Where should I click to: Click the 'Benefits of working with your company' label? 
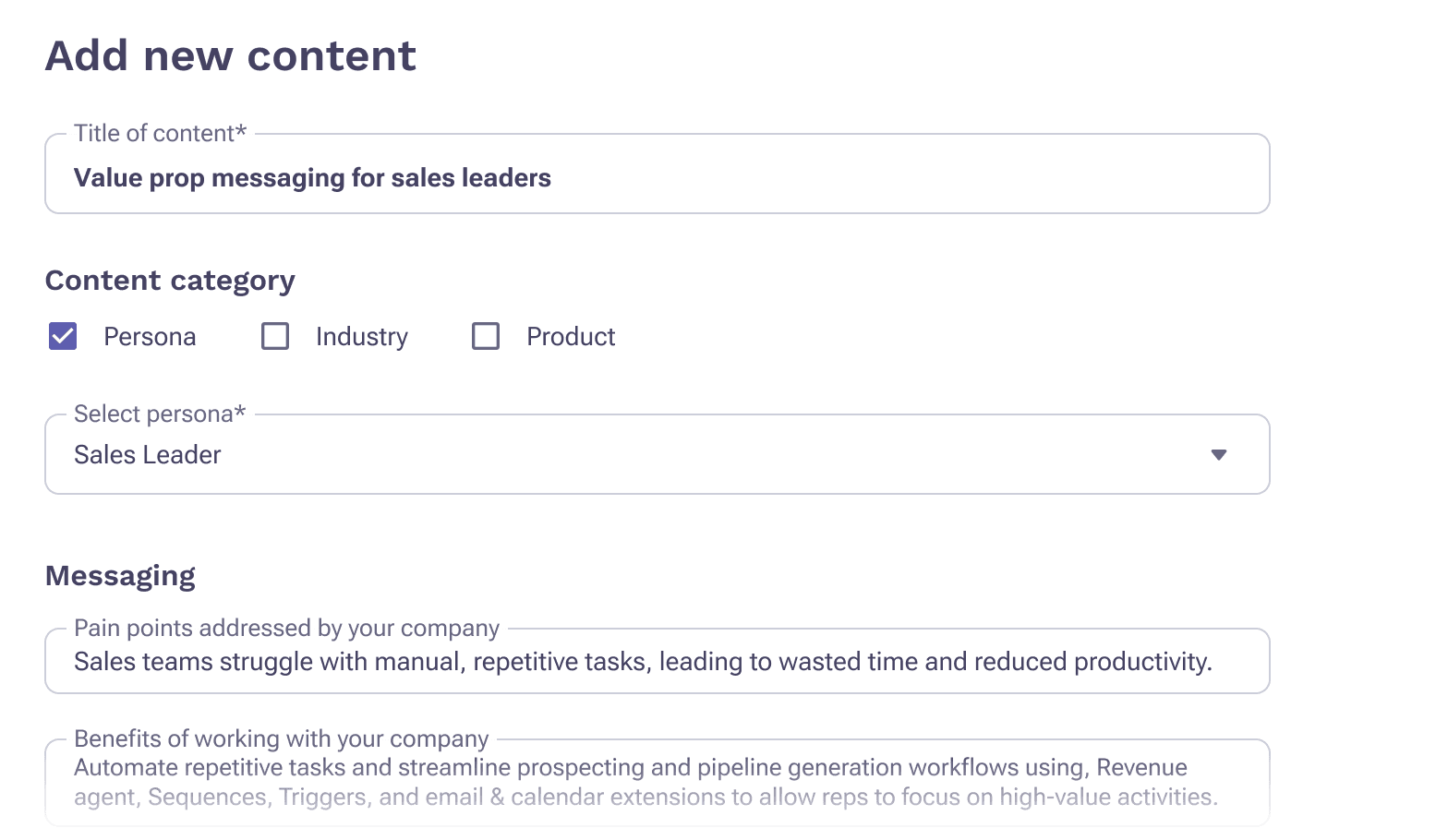click(281, 739)
